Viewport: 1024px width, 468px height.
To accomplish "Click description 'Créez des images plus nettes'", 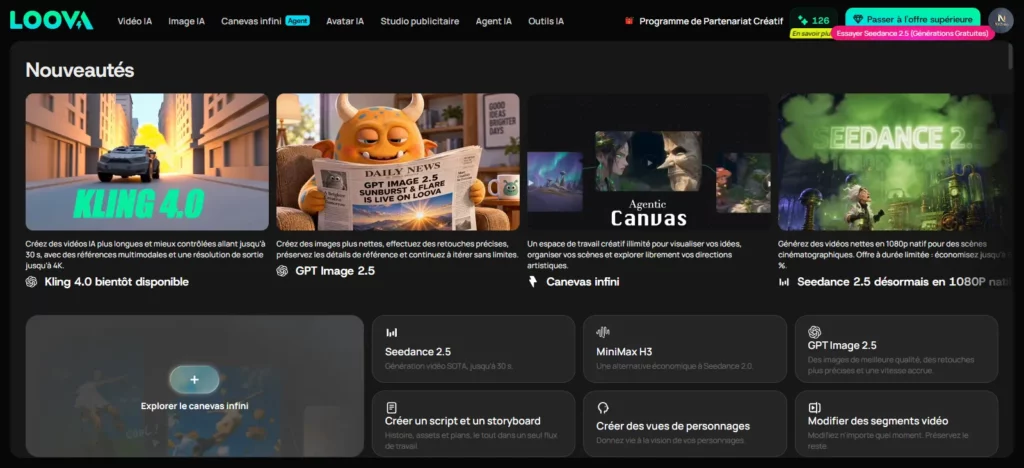I will click(397, 249).
